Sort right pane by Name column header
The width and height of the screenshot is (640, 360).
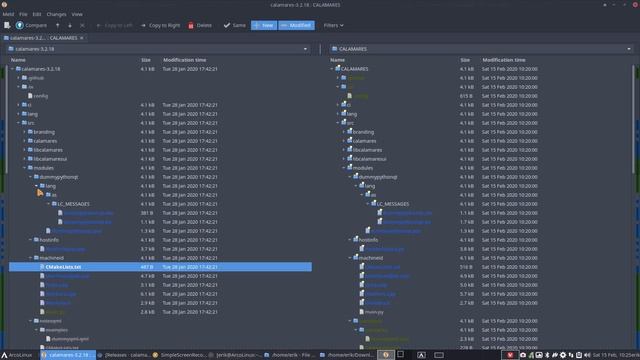point(338,60)
